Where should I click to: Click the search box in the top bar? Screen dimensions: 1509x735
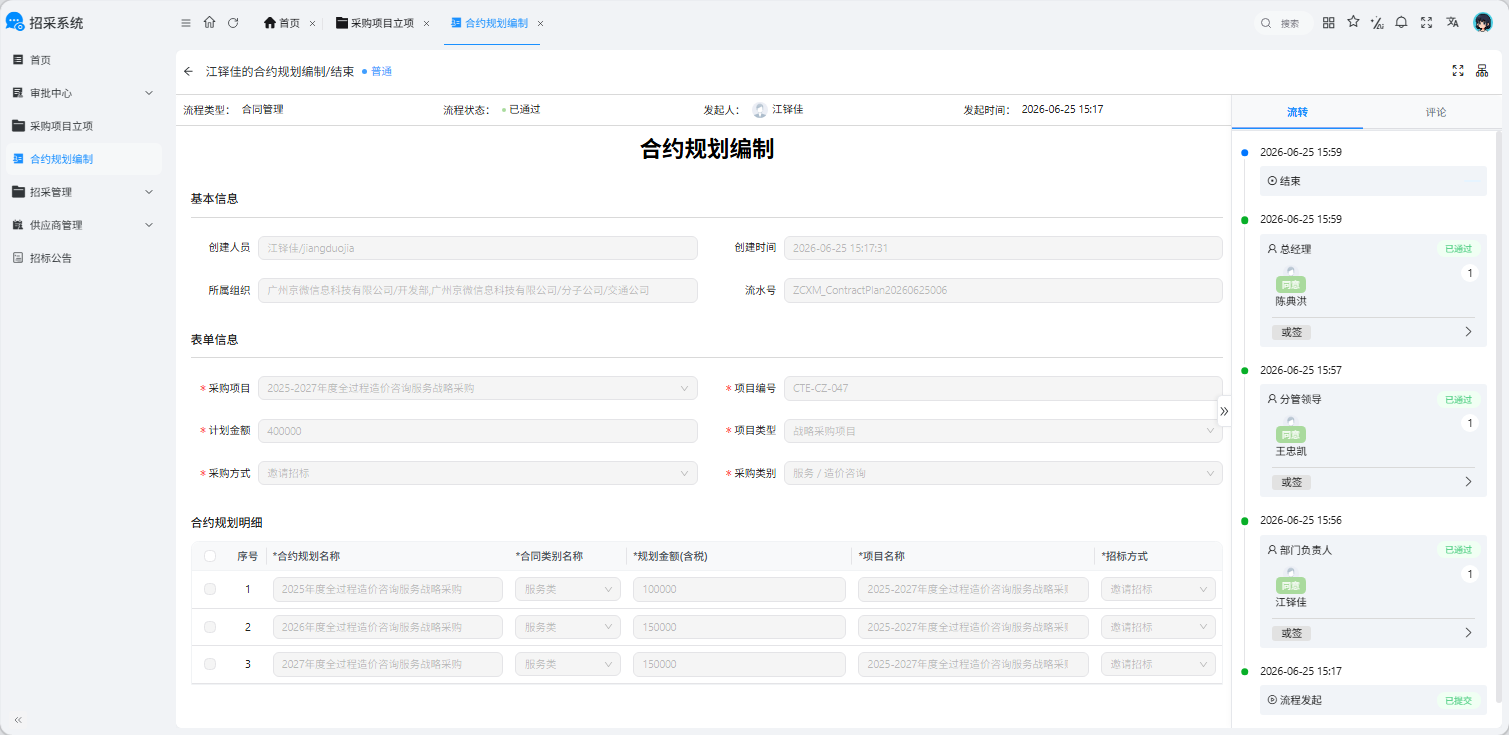(1285, 22)
